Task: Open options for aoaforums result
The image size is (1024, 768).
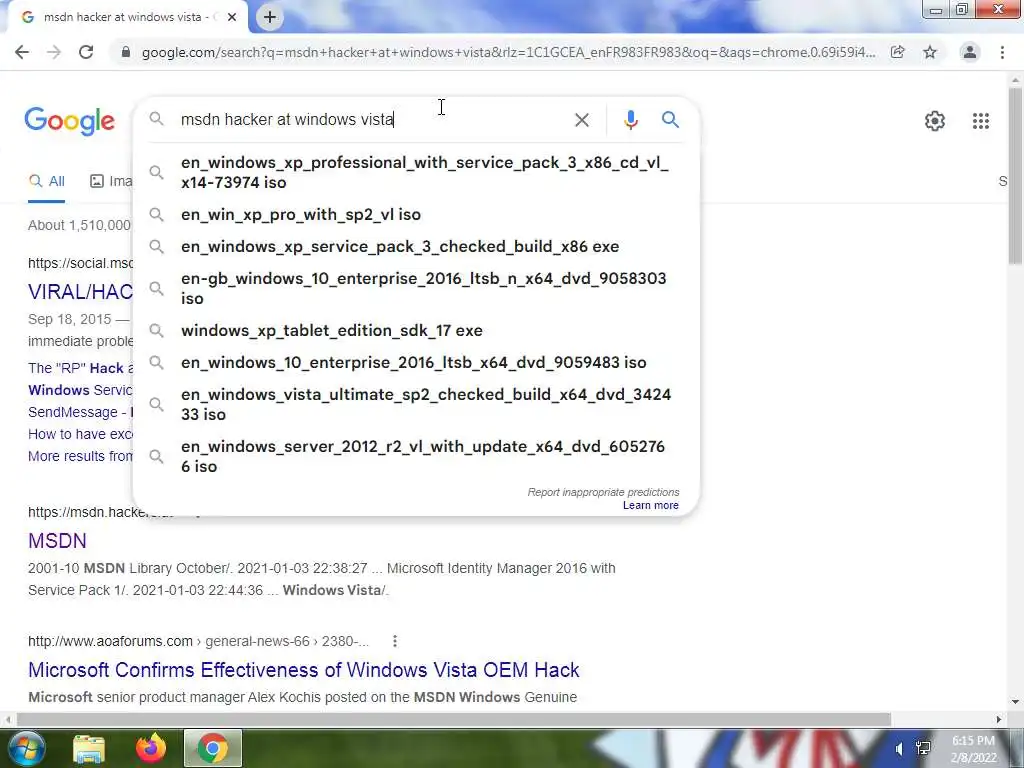Action: click(394, 641)
